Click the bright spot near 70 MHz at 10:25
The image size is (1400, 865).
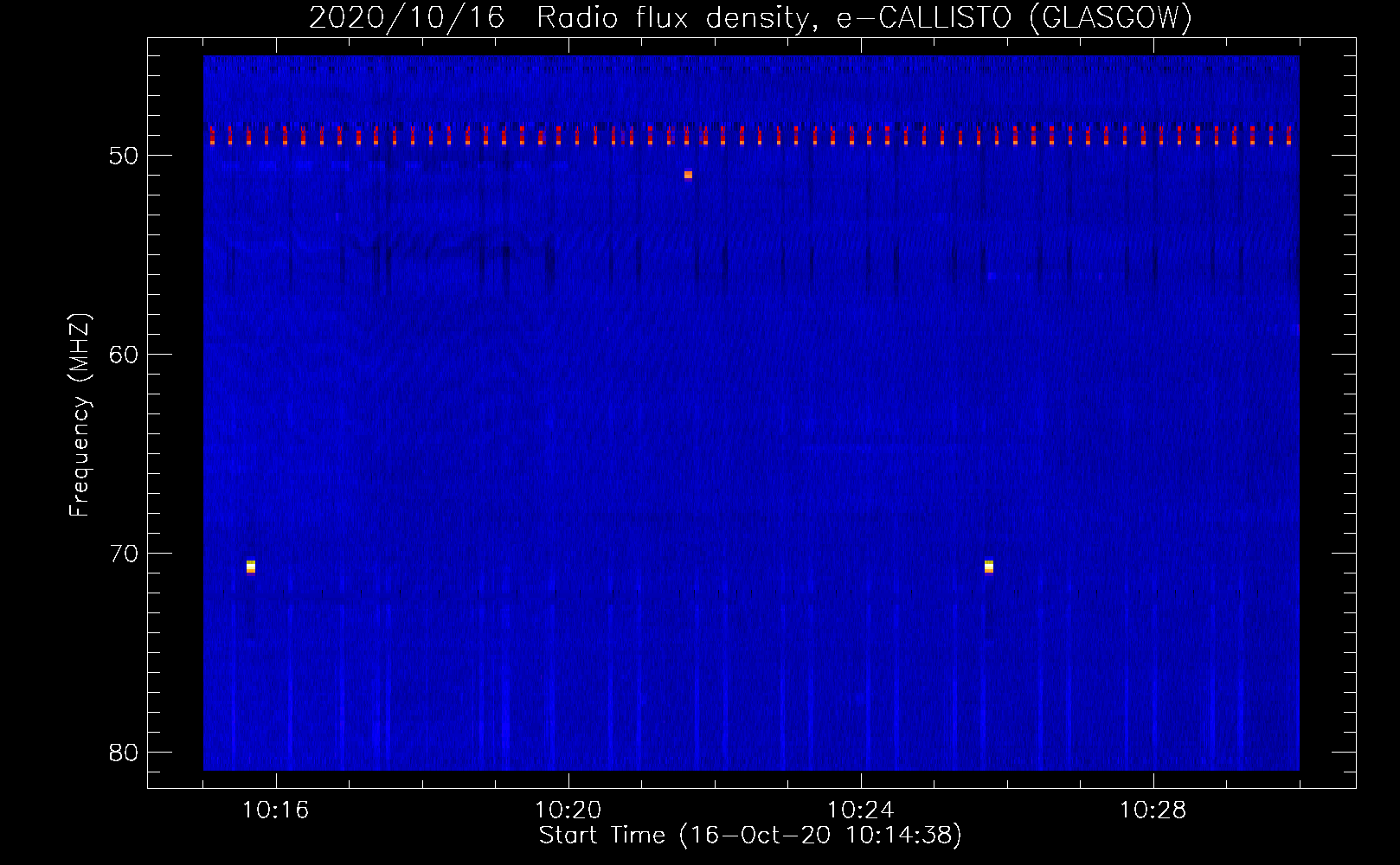coord(989,567)
